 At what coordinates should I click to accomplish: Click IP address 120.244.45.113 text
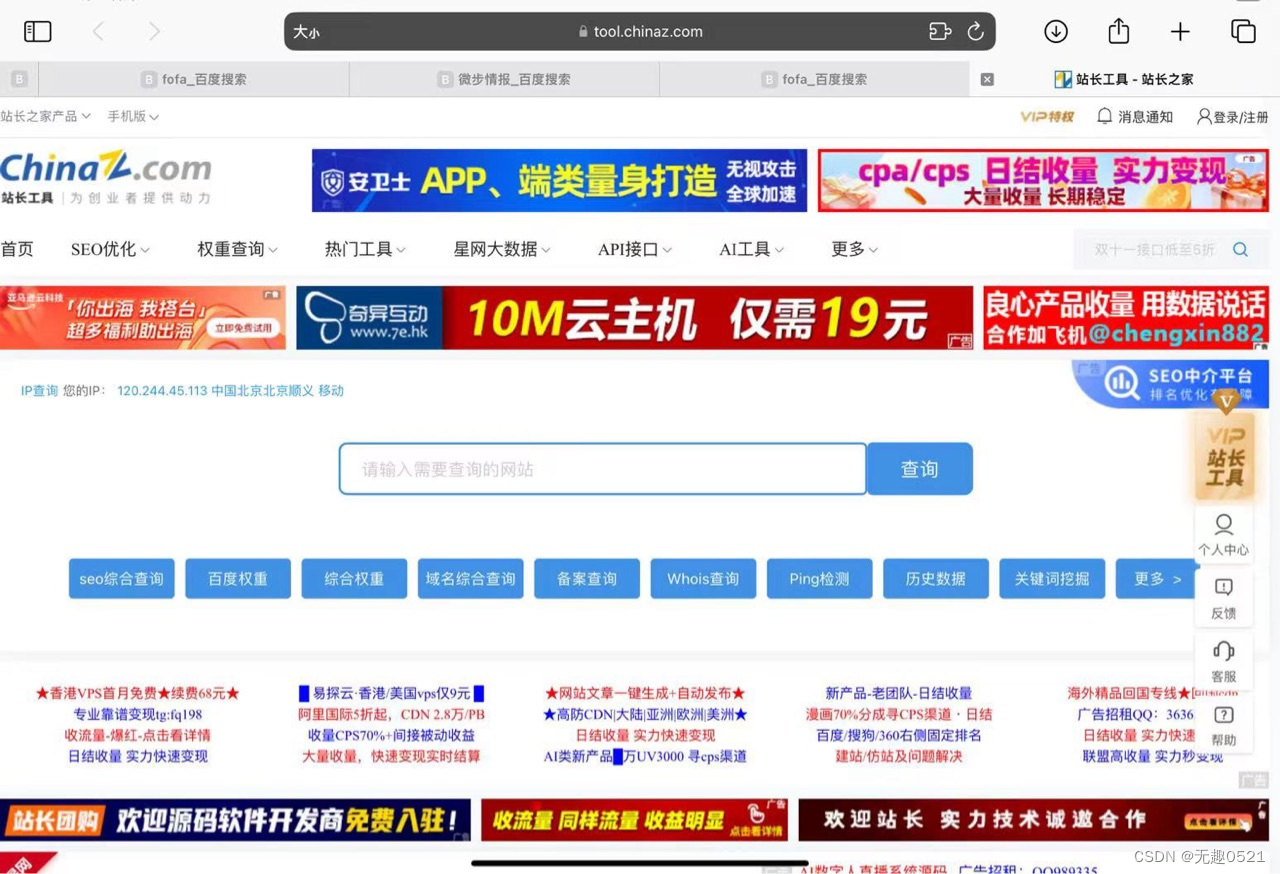point(162,391)
